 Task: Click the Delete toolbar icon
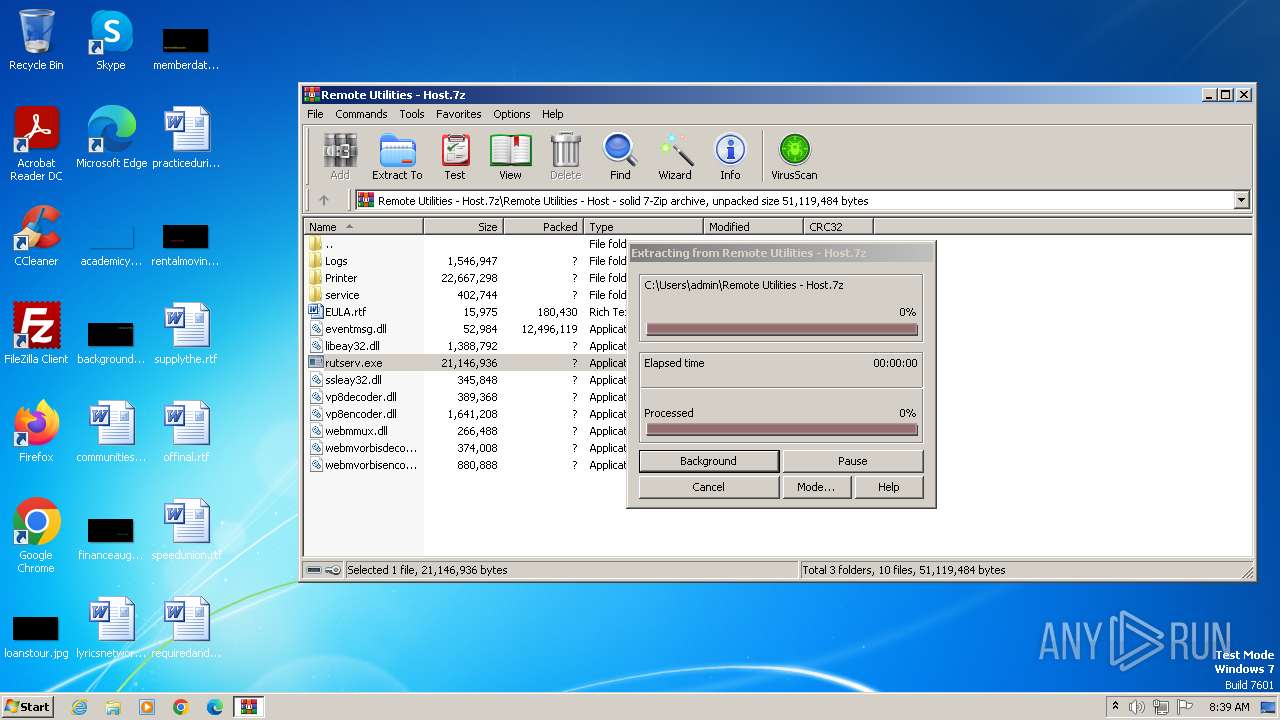click(x=565, y=157)
